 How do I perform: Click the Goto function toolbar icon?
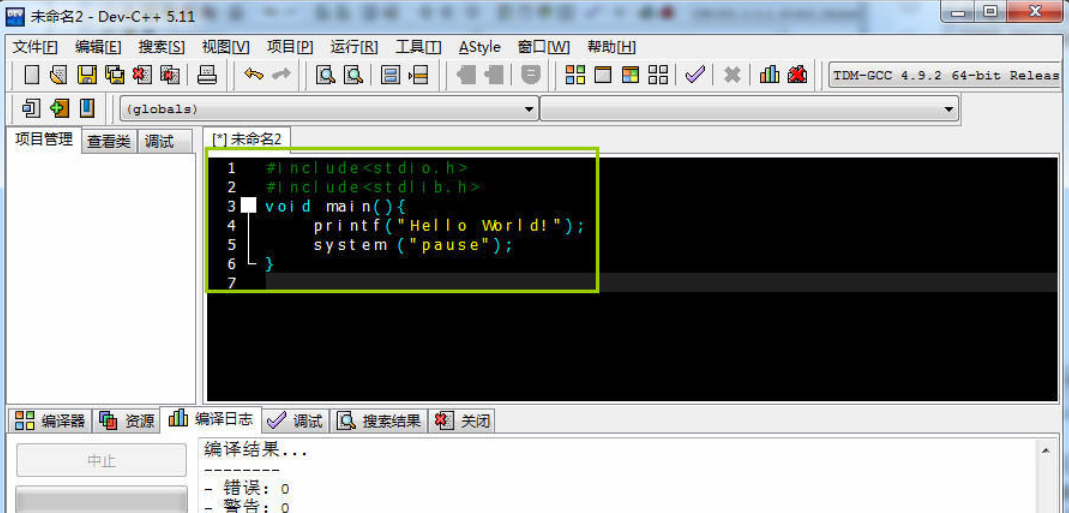390,74
